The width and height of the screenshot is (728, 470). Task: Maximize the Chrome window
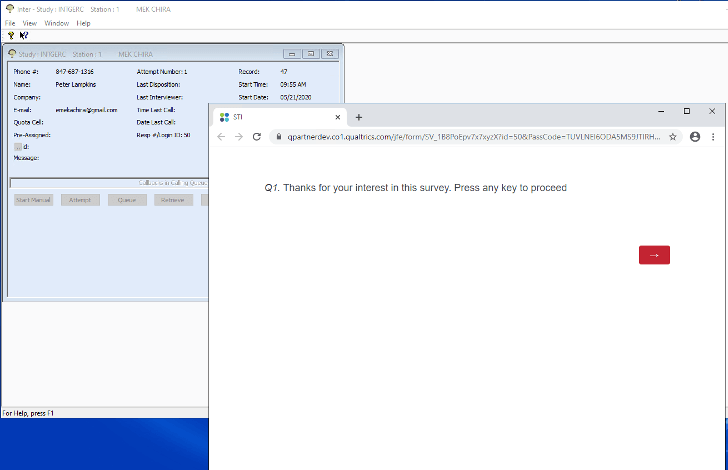click(687, 111)
